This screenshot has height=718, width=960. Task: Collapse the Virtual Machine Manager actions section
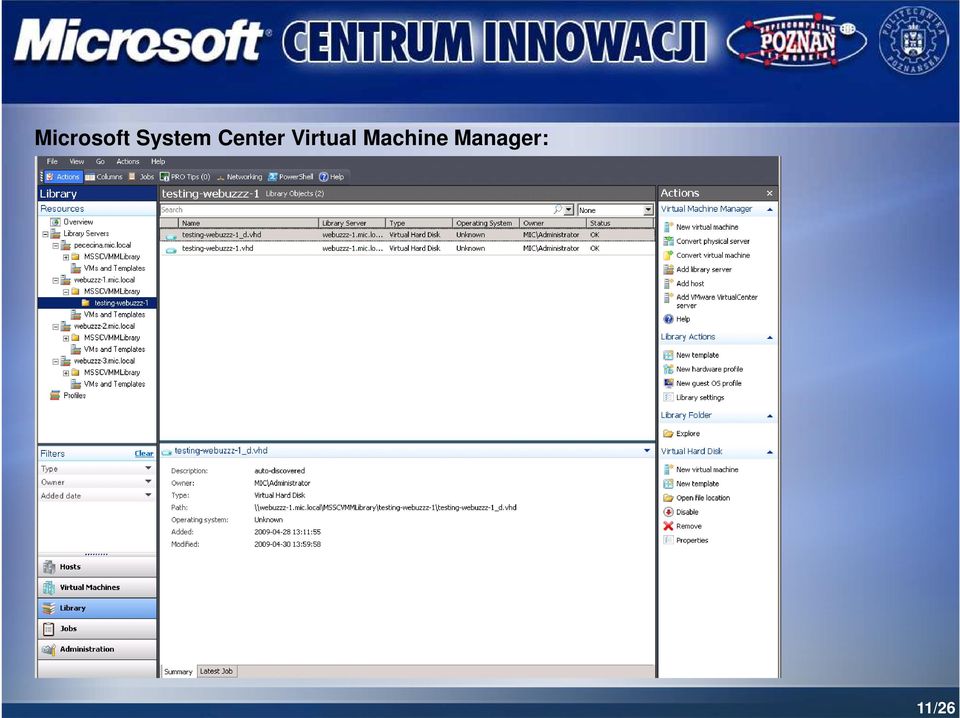coord(770,209)
